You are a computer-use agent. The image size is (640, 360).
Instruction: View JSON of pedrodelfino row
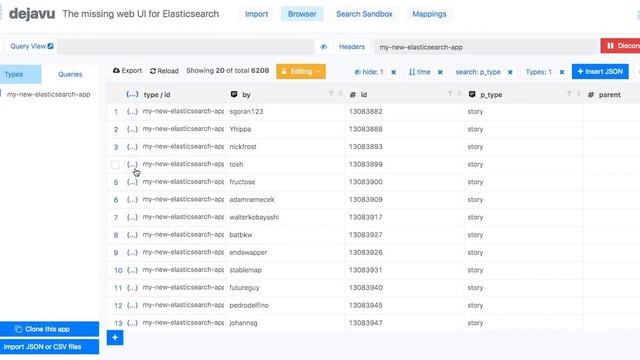(132, 305)
